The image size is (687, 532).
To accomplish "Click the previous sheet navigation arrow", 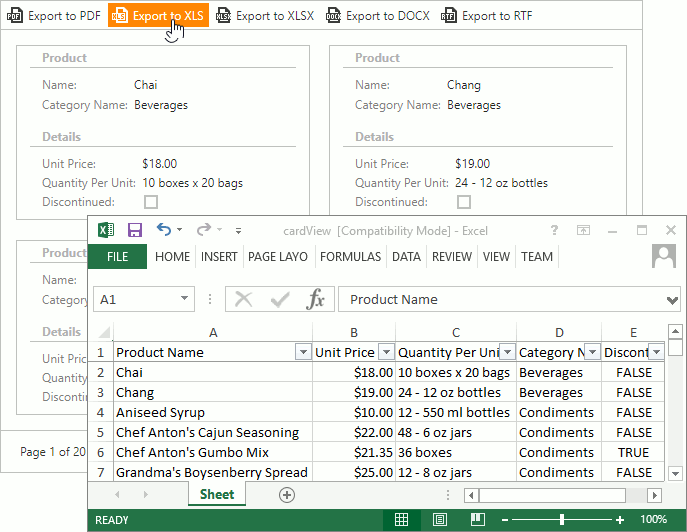I will [117, 495].
